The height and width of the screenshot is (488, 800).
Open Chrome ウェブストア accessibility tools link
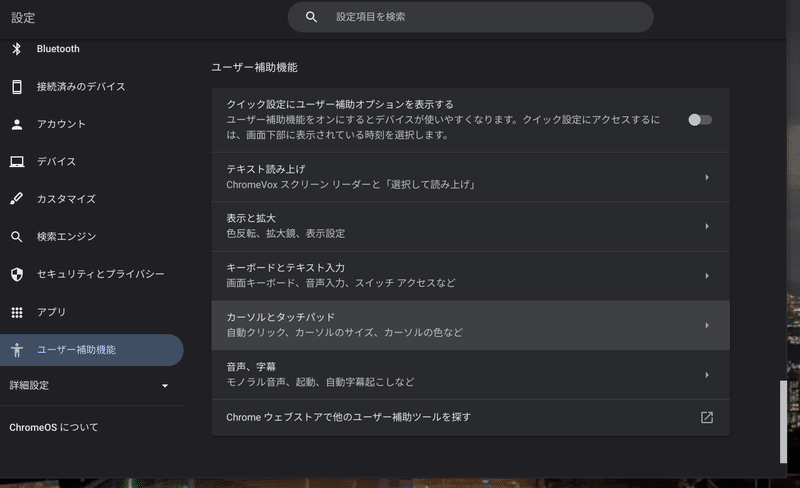coord(470,418)
